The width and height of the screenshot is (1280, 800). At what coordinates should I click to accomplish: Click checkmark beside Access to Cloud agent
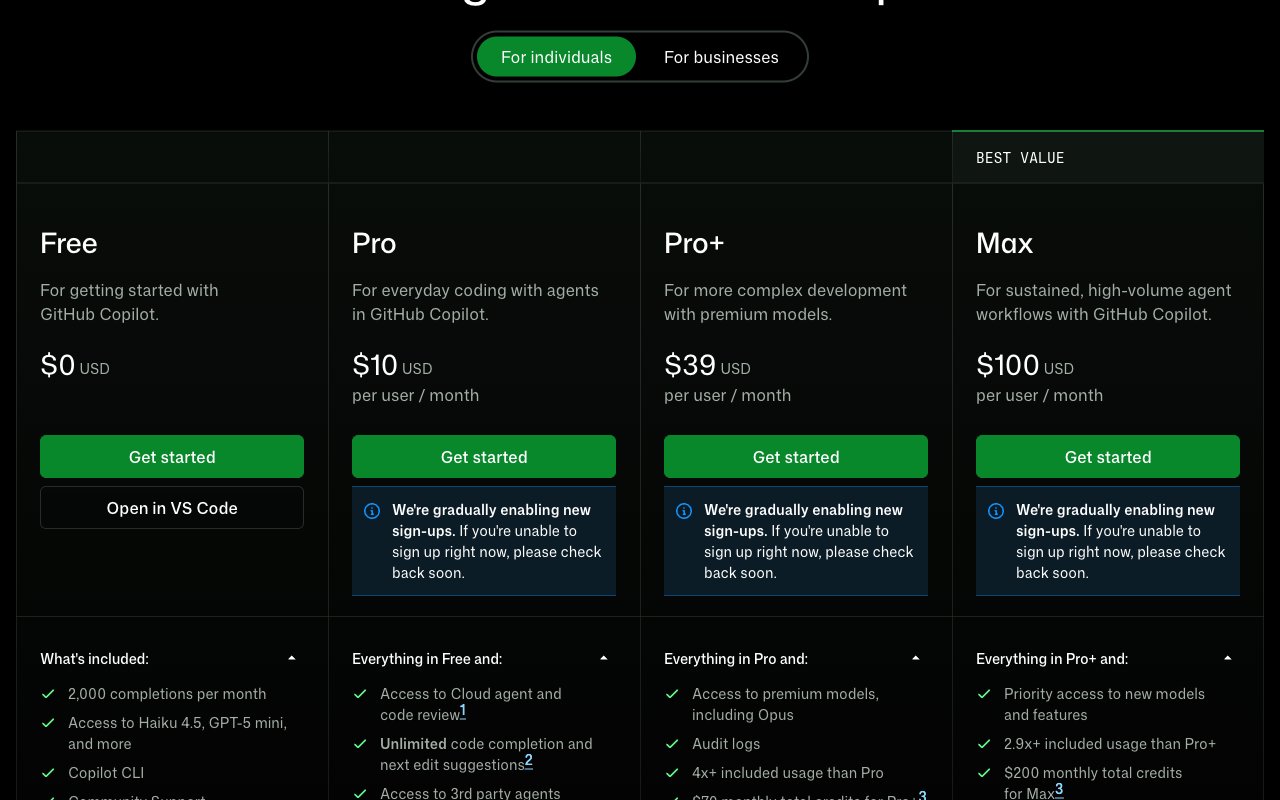tap(360, 693)
